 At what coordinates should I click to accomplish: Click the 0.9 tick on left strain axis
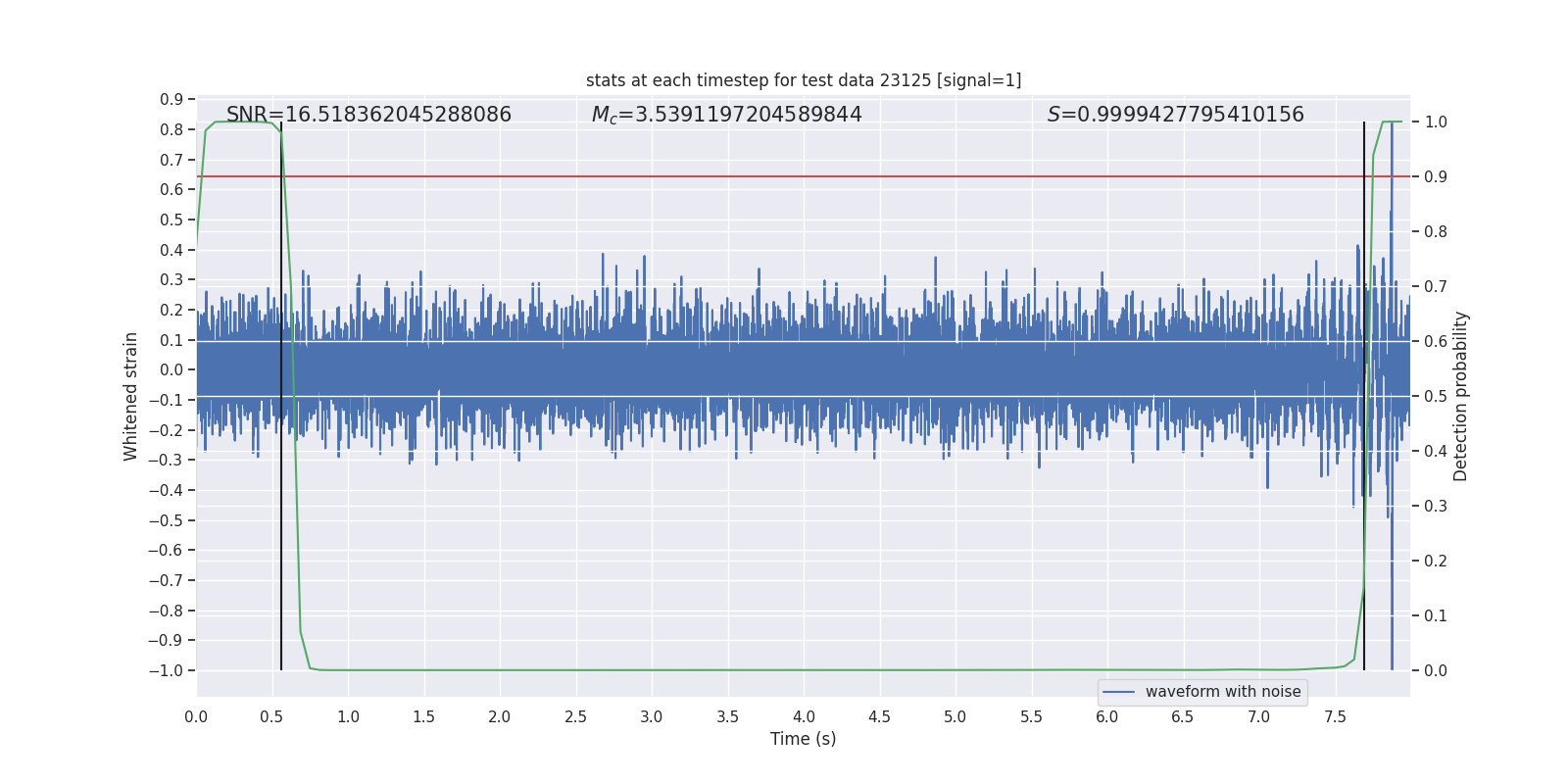(x=171, y=99)
